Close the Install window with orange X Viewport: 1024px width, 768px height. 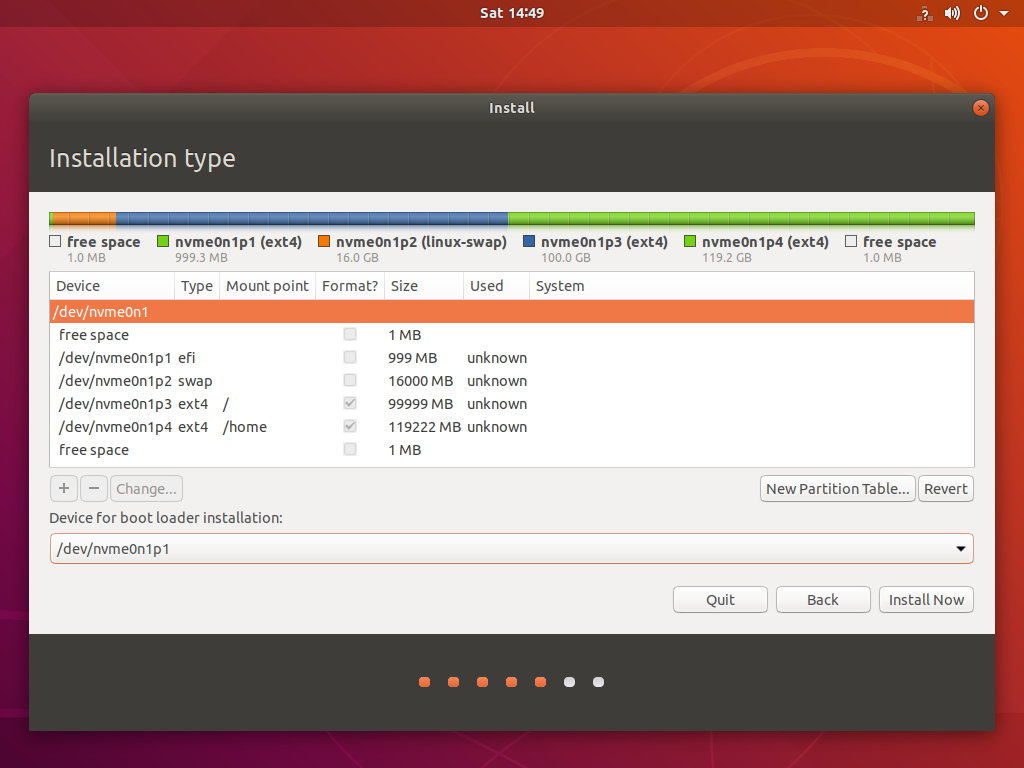pos(980,108)
